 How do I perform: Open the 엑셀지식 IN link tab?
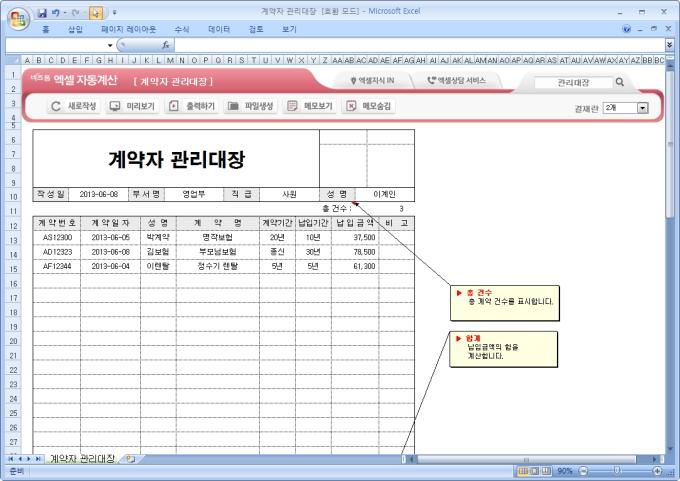pos(372,81)
